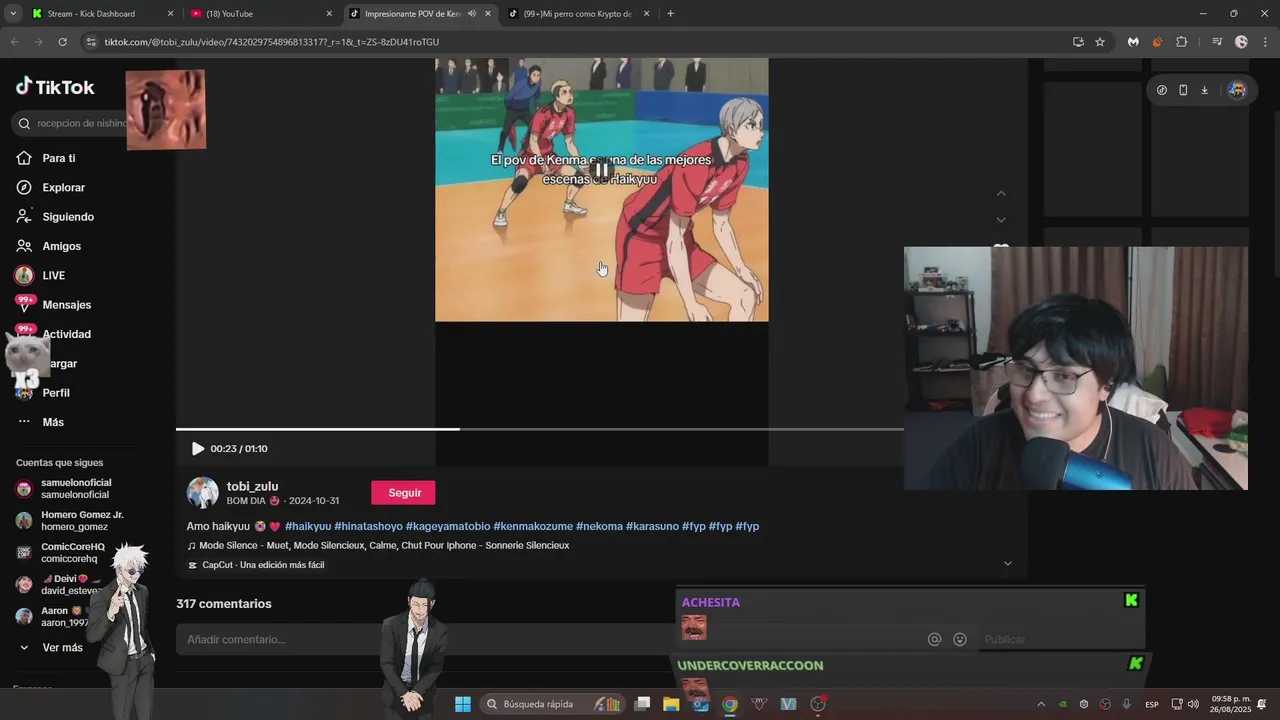Reload the page in Chrome
This screenshot has height=720, width=1280.
(x=62, y=42)
